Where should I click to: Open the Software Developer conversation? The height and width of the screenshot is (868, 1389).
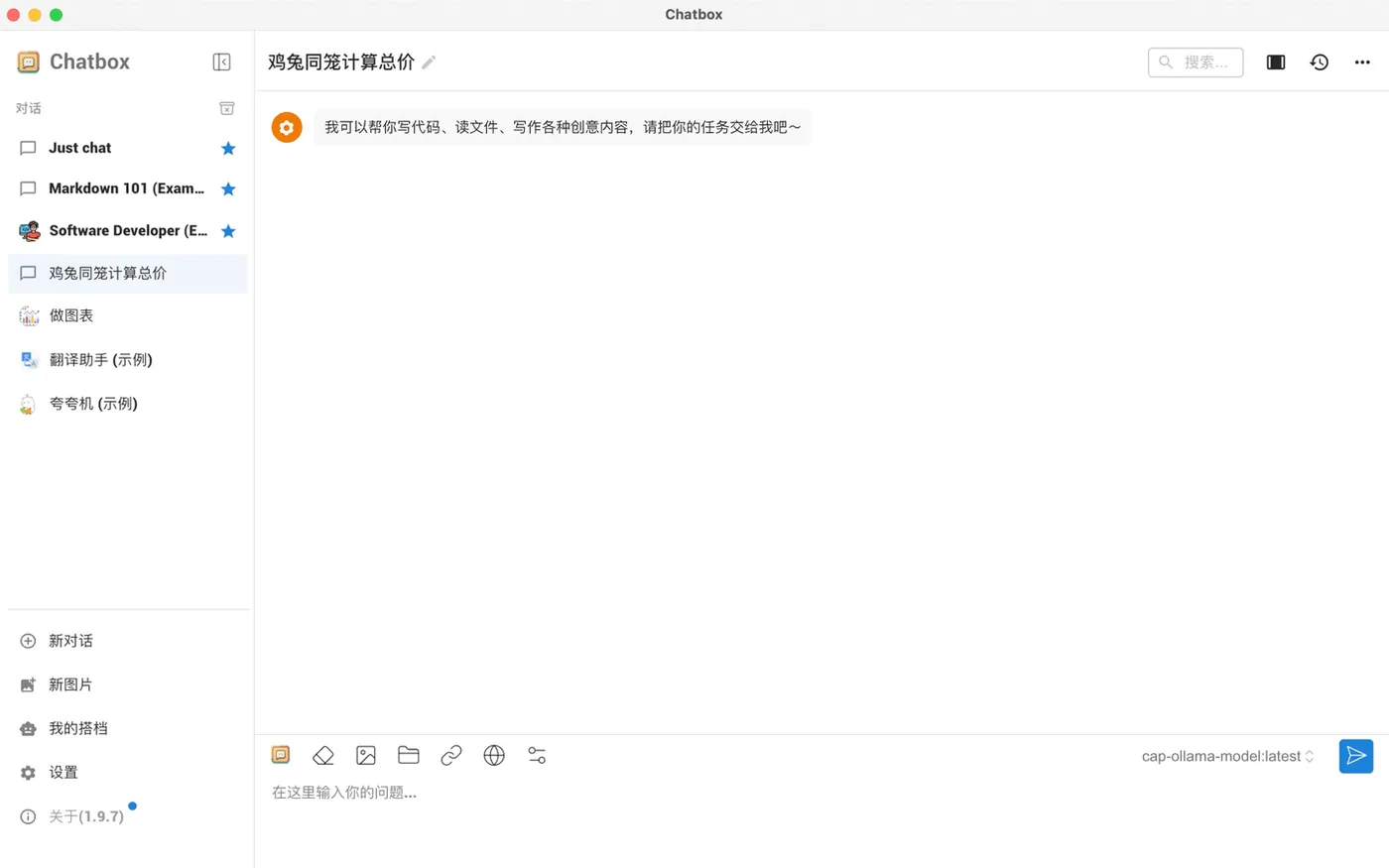tap(128, 230)
